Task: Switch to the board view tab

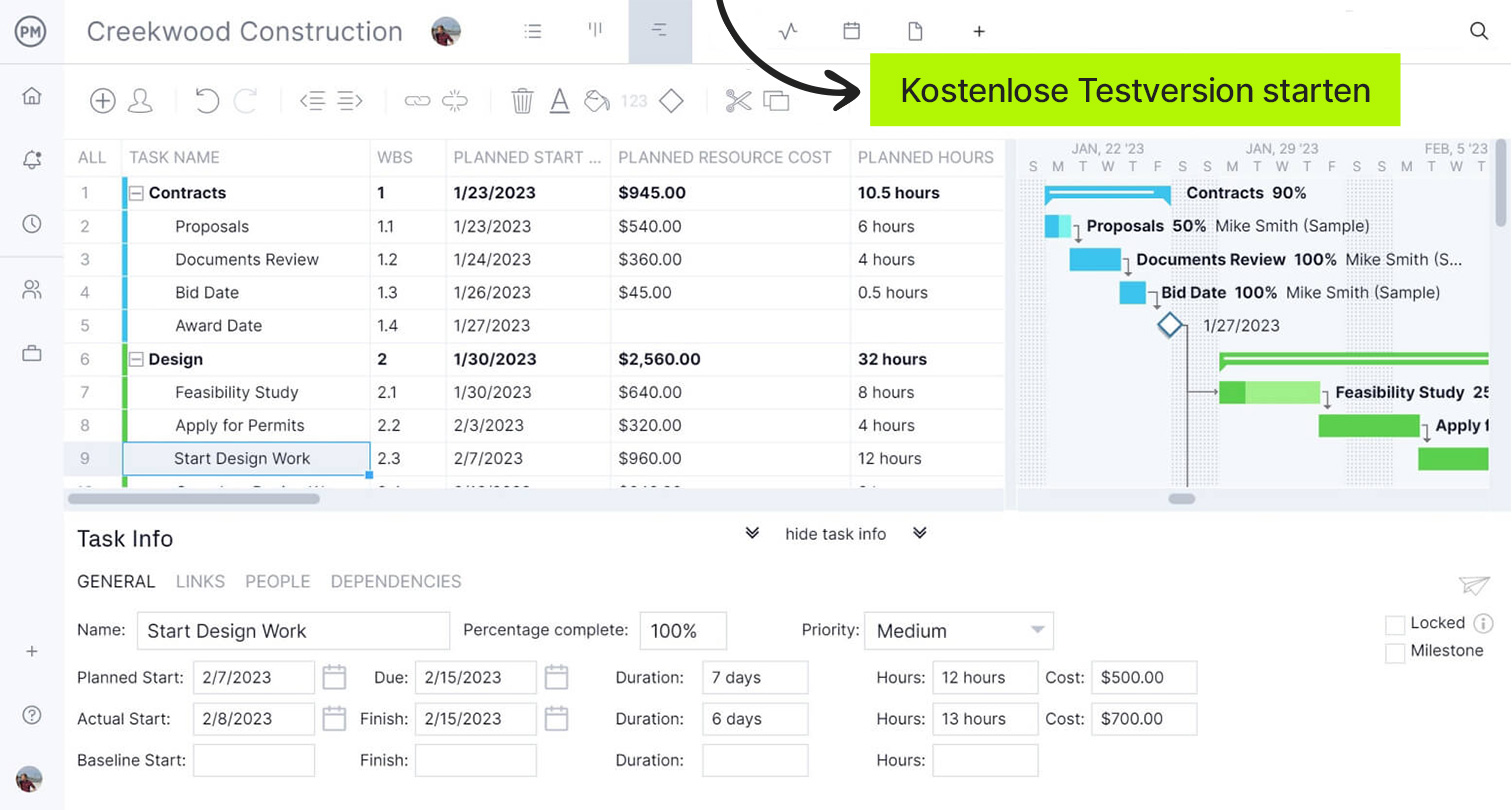Action: pyautogui.click(x=596, y=31)
